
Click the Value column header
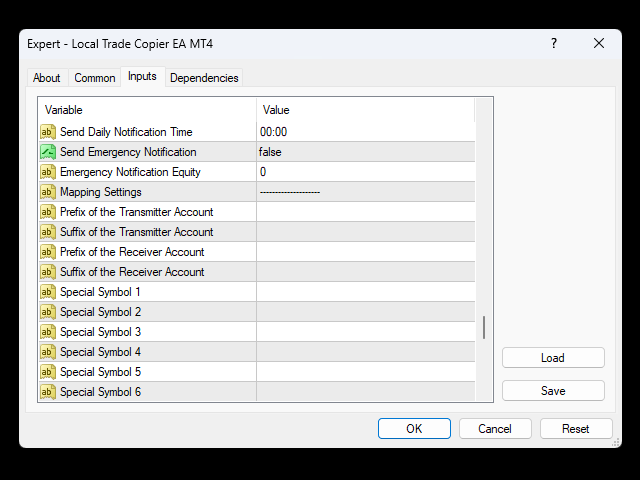(366, 110)
